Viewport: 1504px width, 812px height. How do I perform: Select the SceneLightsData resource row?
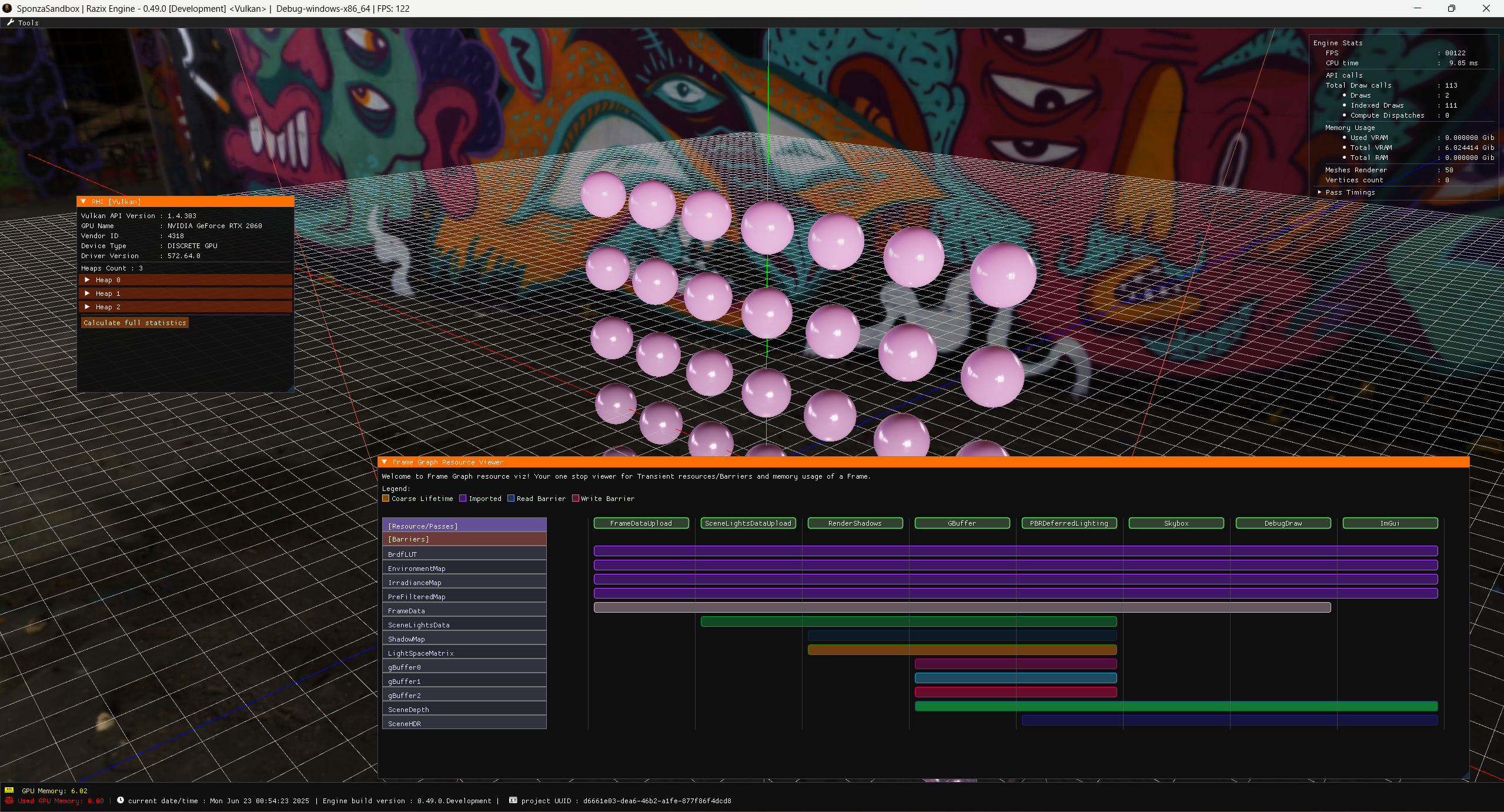pyautogui.click(x=464, y=624)
